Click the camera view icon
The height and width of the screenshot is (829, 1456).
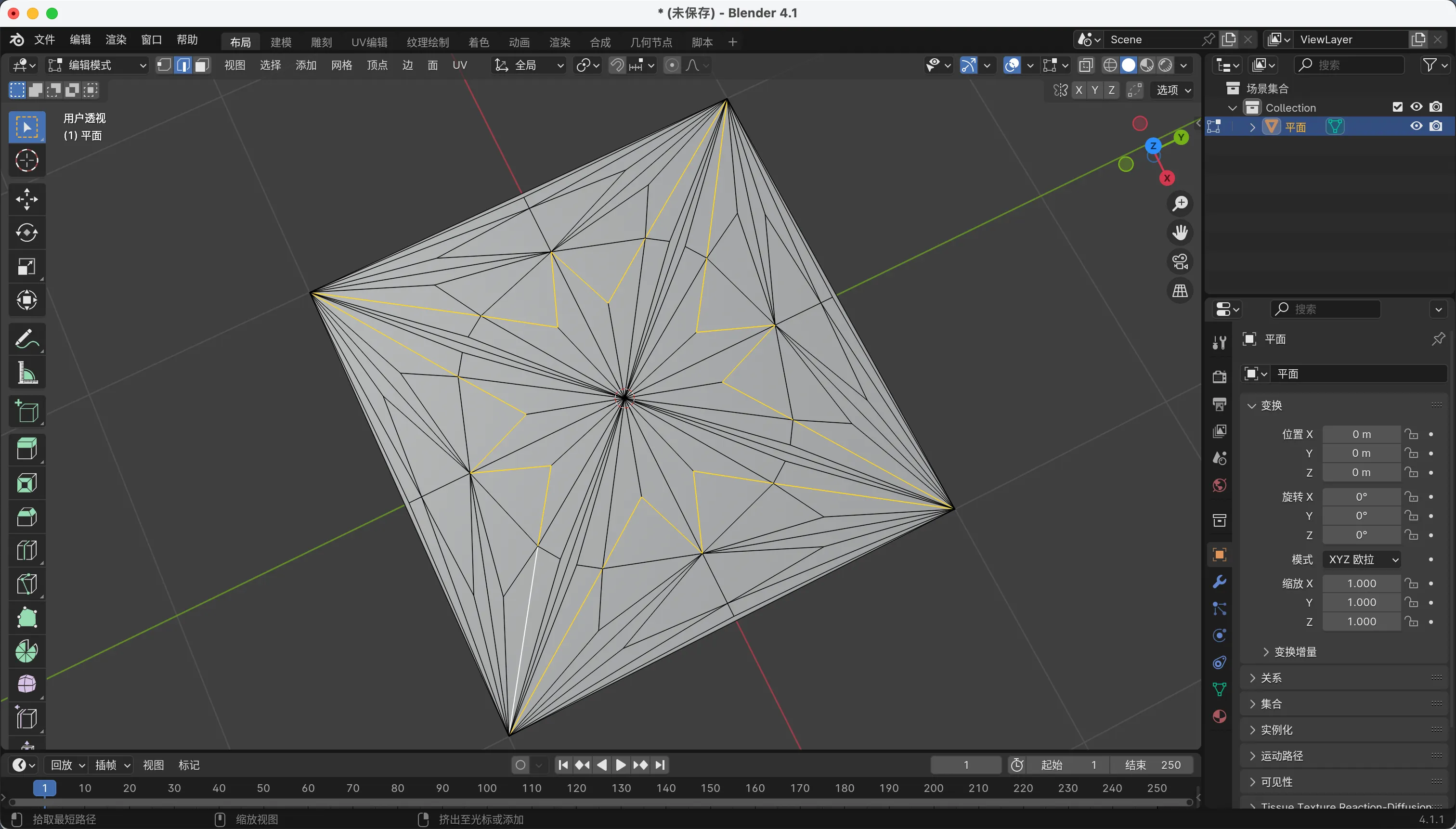[x=1180, y=262]
